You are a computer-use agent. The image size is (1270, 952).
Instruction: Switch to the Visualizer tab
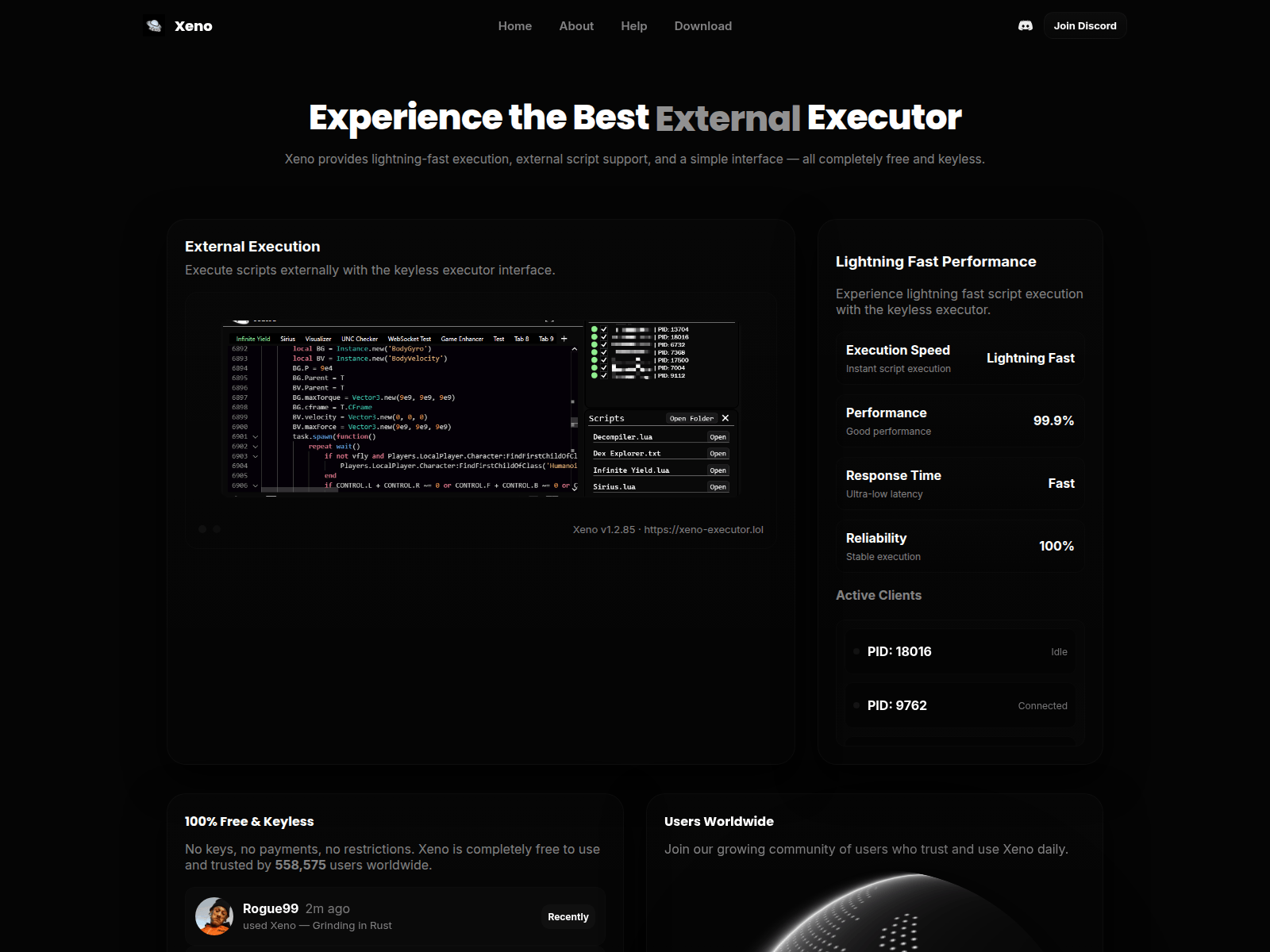[x=318, y=339]
